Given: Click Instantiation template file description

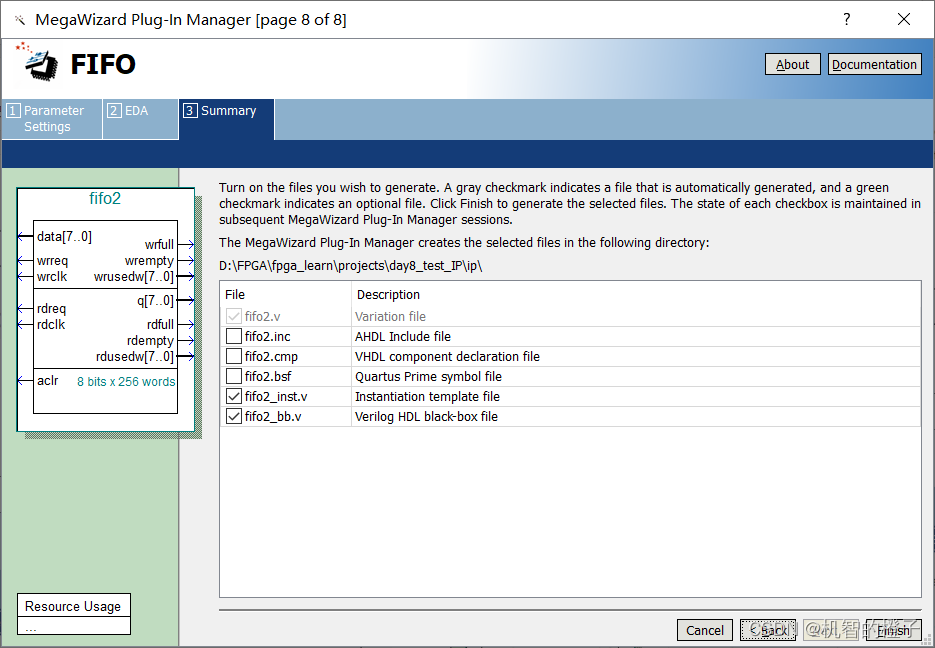Looking at the screenshot, I should pyautogui.click(x=427, y=396).
